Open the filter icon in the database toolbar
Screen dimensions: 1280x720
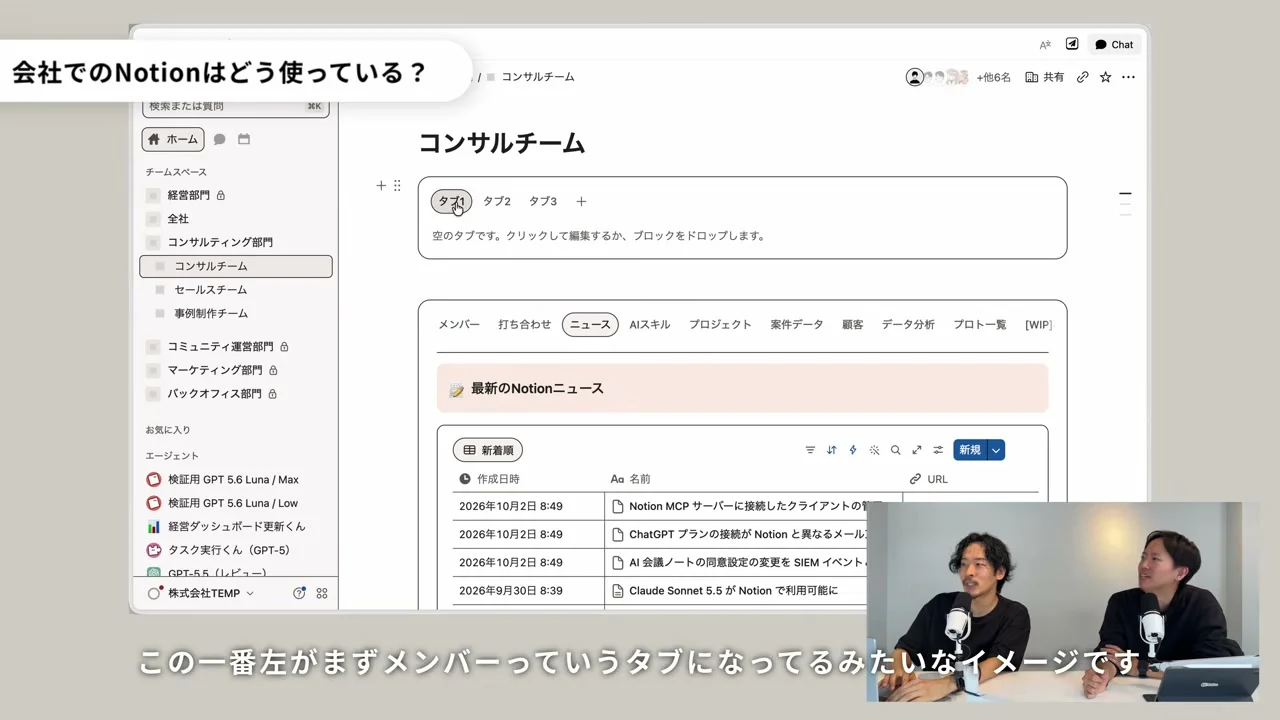[810, 450]
